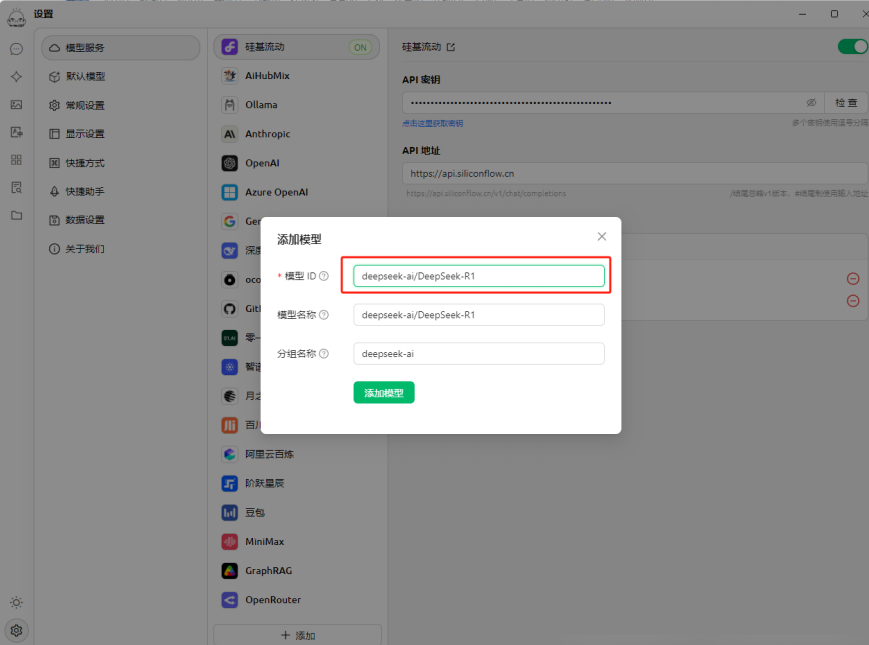Select 硅基流动 provider in list

click(297, 47)
